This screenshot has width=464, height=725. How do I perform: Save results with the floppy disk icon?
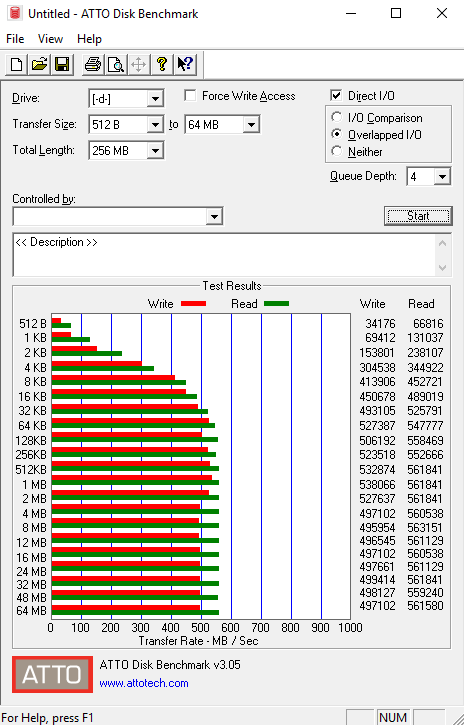62,64
